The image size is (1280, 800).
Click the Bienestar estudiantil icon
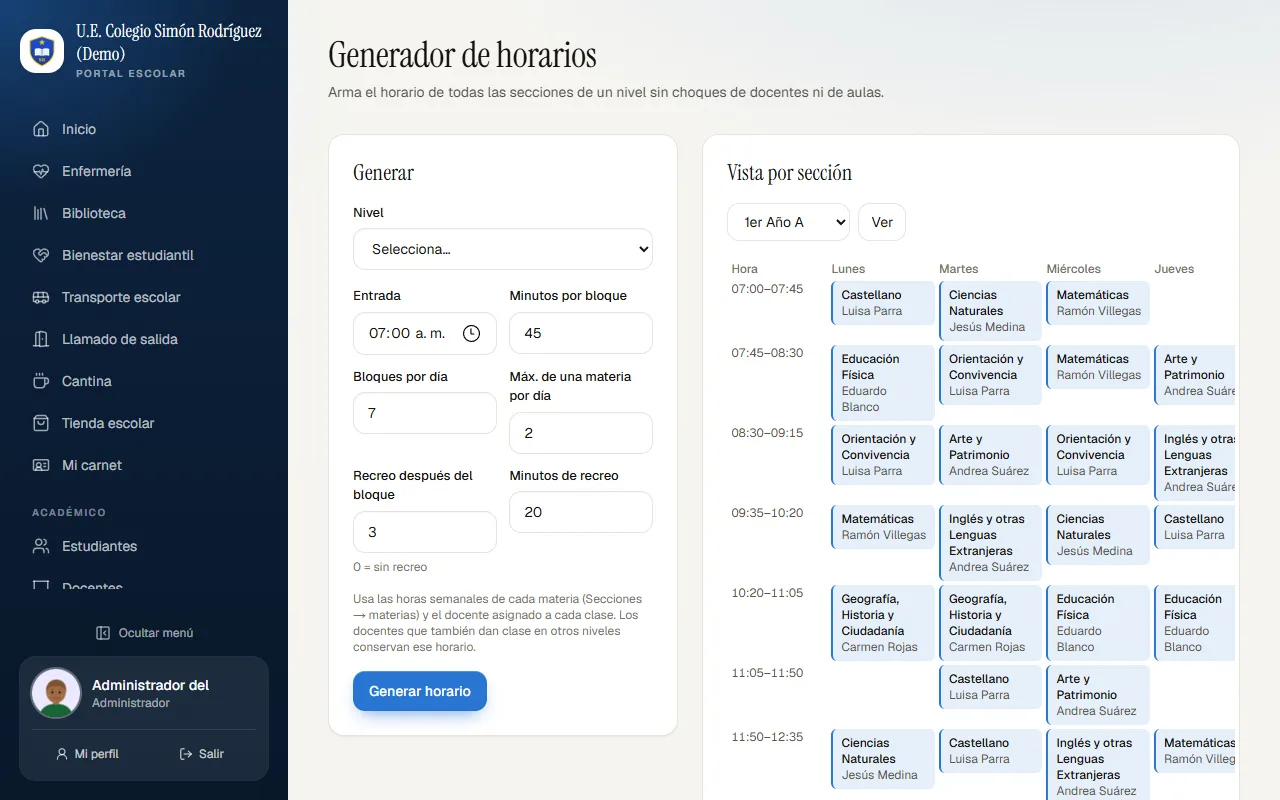point(41,255)
